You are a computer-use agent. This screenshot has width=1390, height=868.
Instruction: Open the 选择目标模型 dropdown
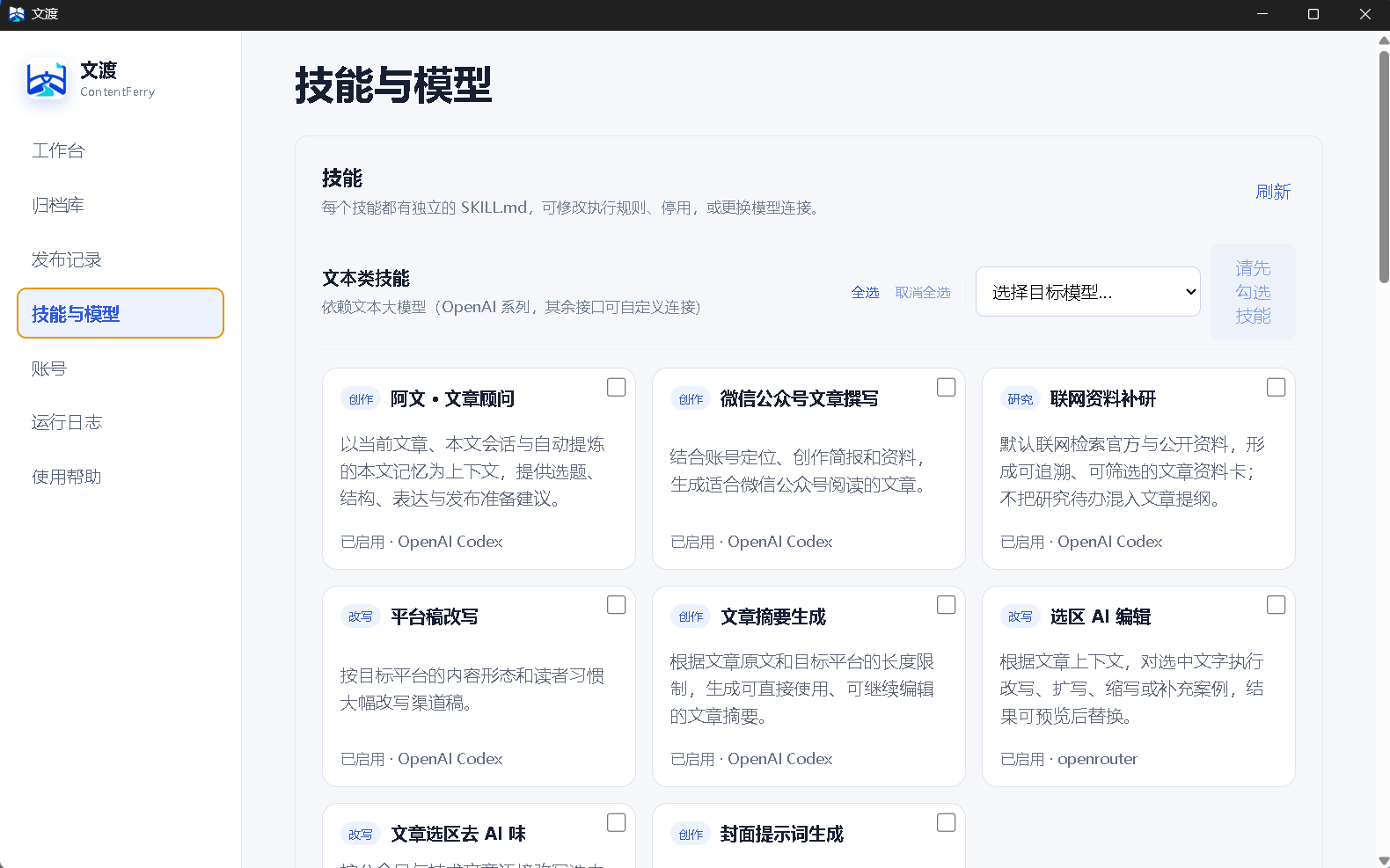coord(1088,292)
